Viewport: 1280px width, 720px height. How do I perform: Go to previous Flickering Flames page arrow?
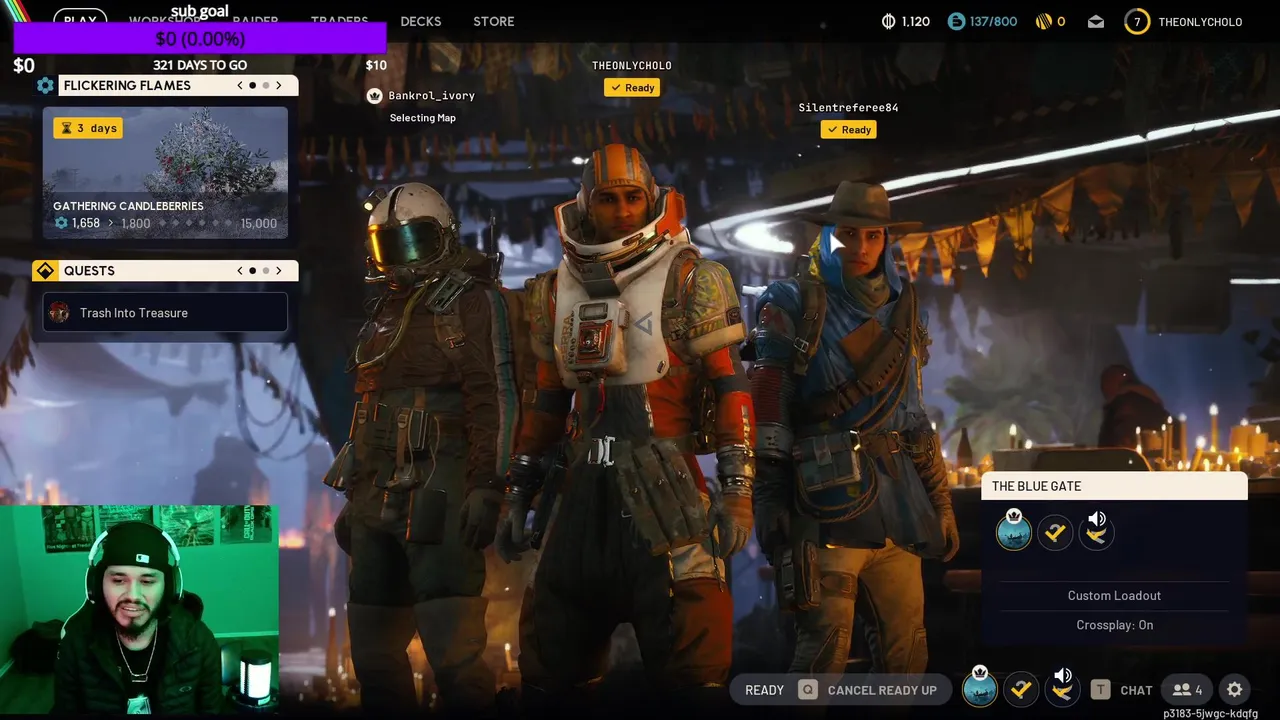[x=240, y=86]
